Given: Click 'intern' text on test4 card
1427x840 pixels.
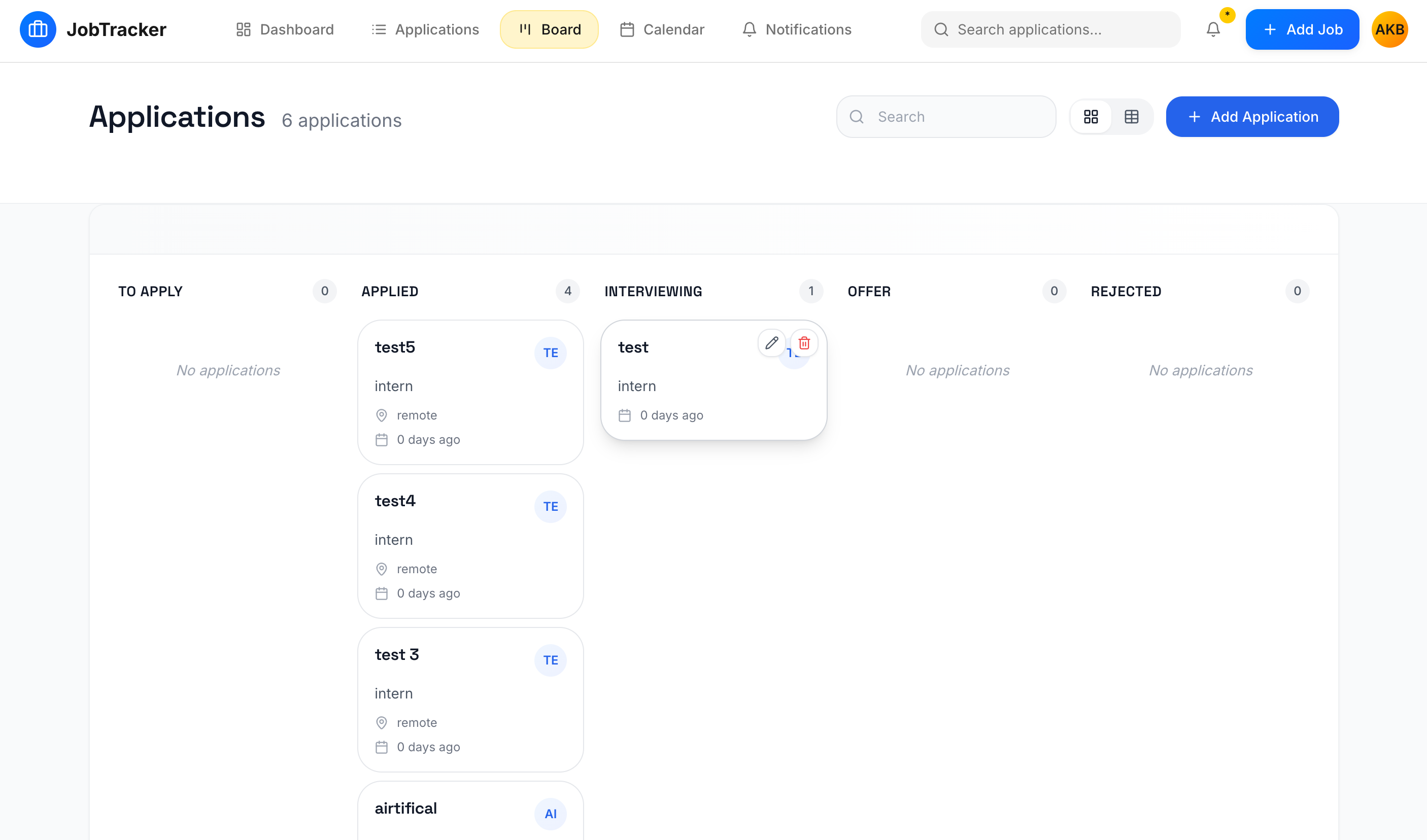Looking at the screenshot, I should 394,540.
